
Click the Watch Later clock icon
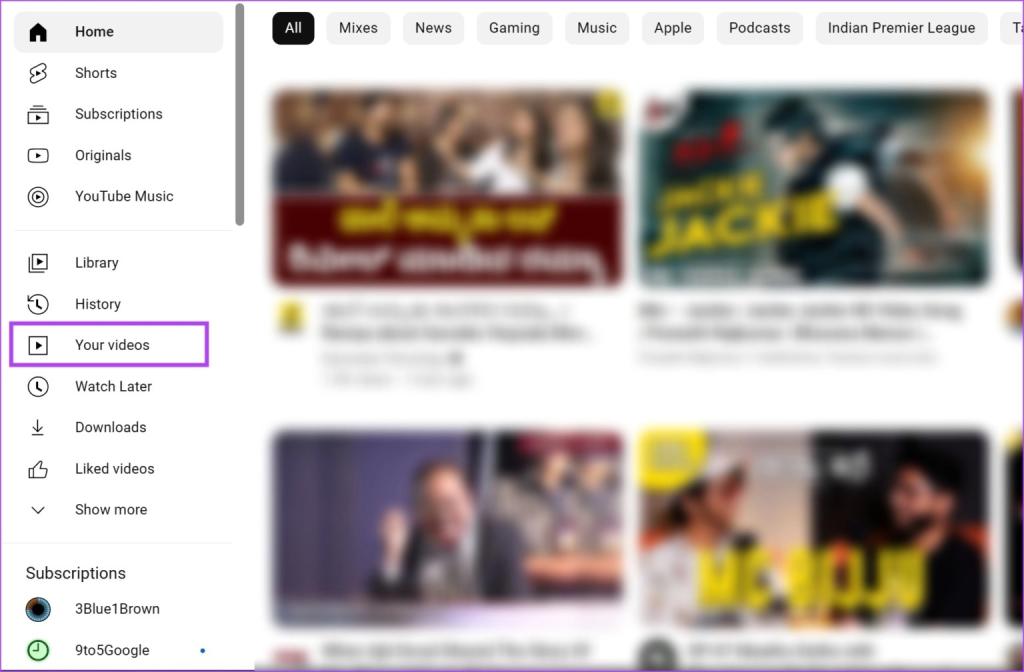pyautogui.click(x=38, y=387)
